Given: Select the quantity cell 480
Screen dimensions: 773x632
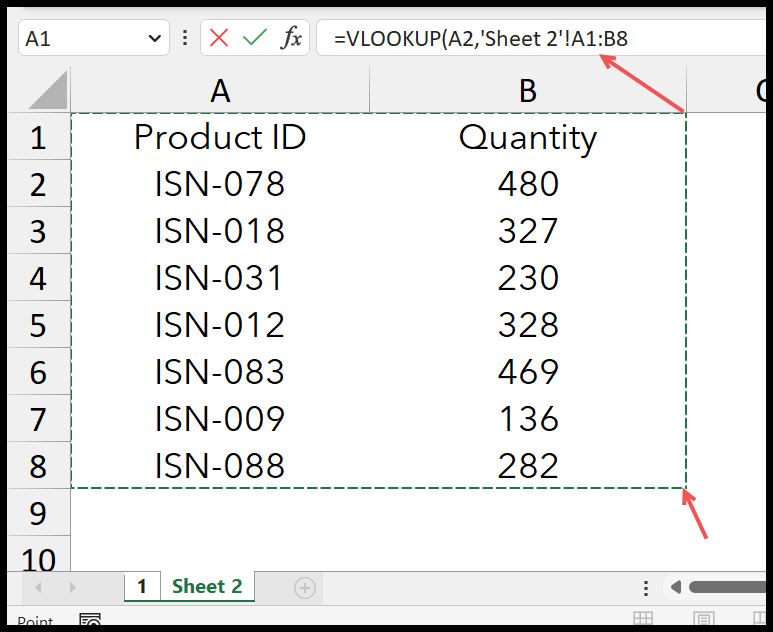Looking at the screenshot, I should coord(527,183).
